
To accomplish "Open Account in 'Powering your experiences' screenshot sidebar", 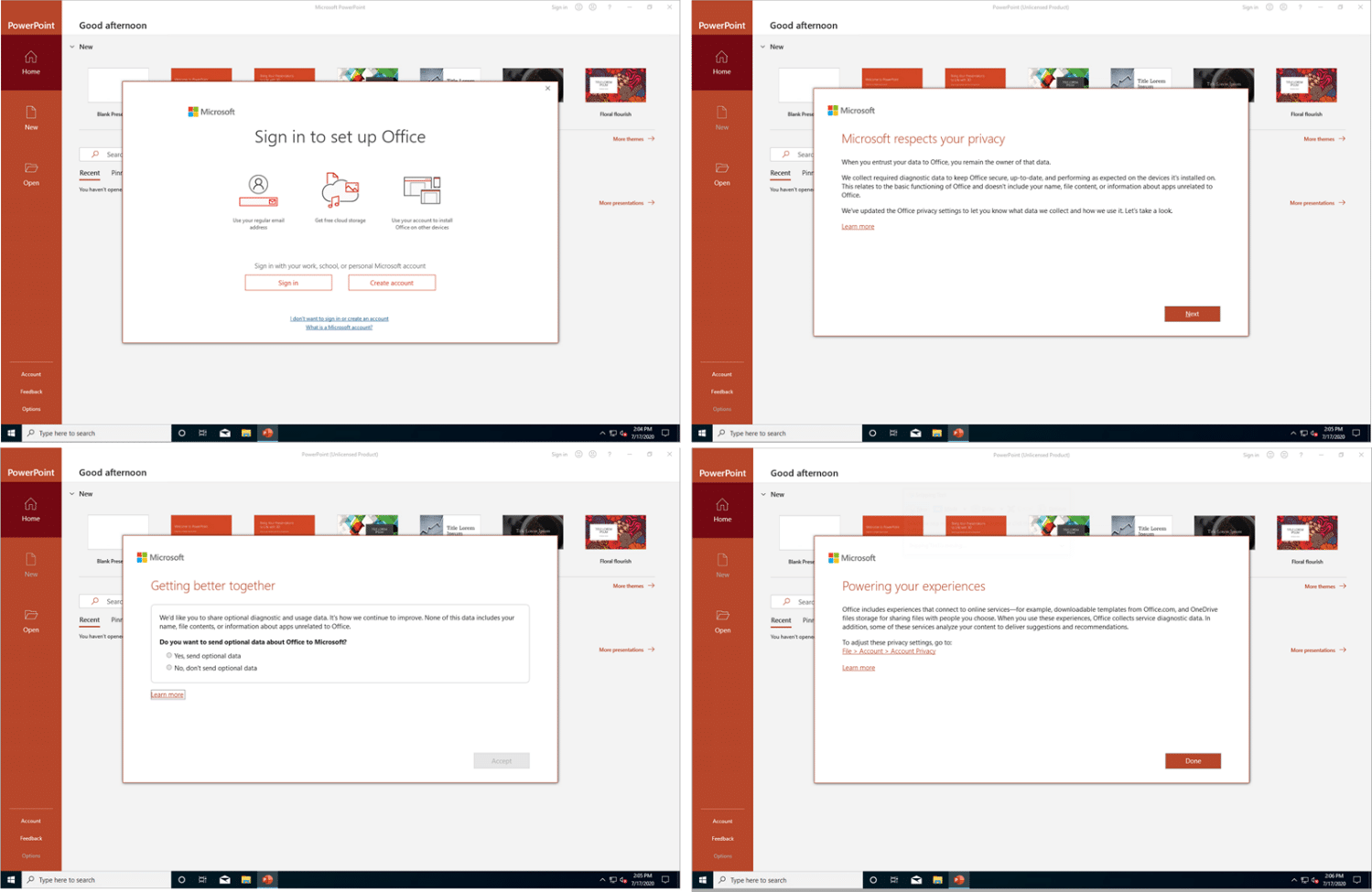I will (723, 822).
